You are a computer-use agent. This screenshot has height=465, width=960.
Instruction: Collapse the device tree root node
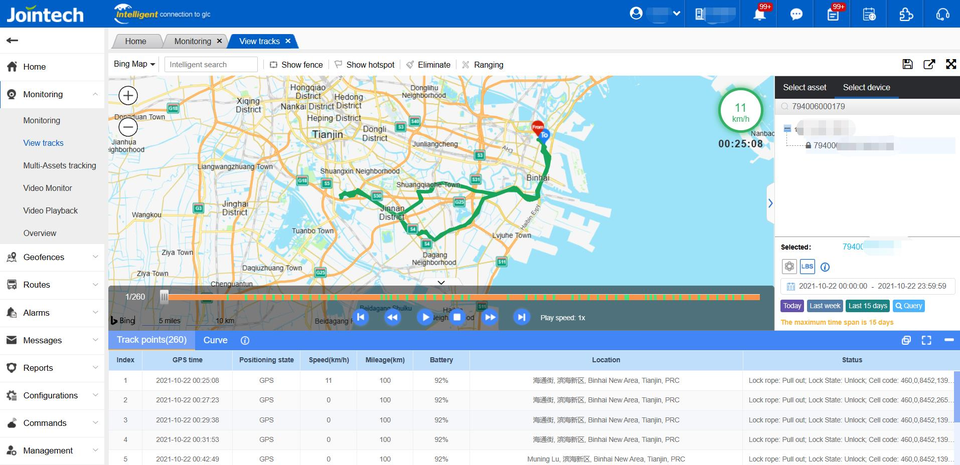click(x=787, y=128)
